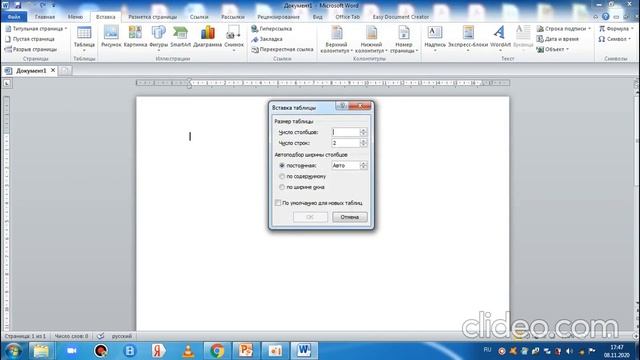Switch to the Рассылки tab
This screenshot has height=360, width=640.
click(x=233, y=17)
